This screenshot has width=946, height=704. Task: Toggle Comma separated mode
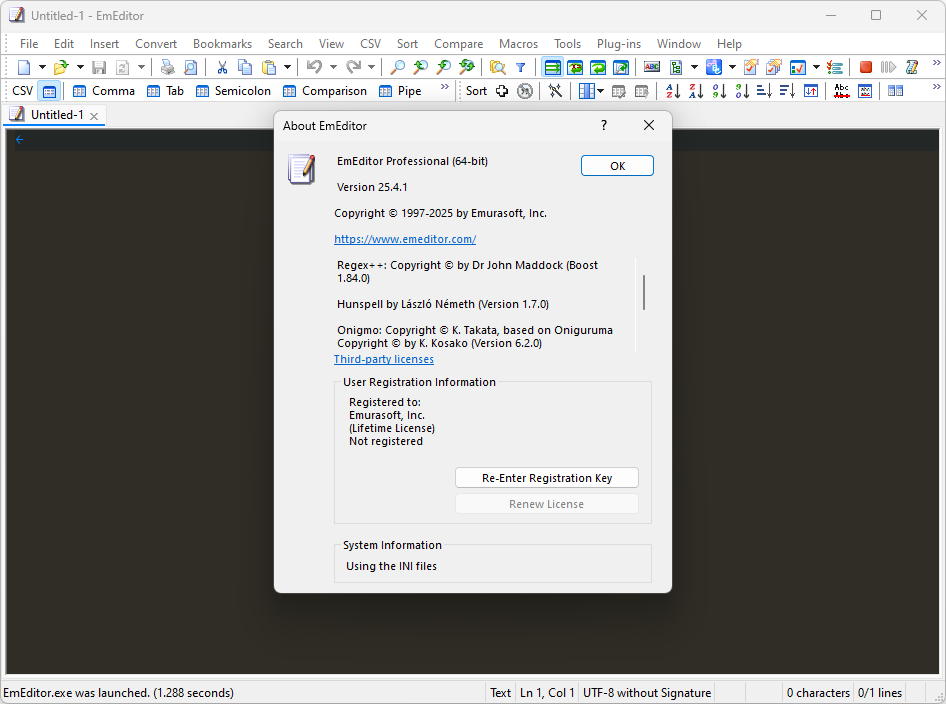pyautogui.click(x=103, y=91)
